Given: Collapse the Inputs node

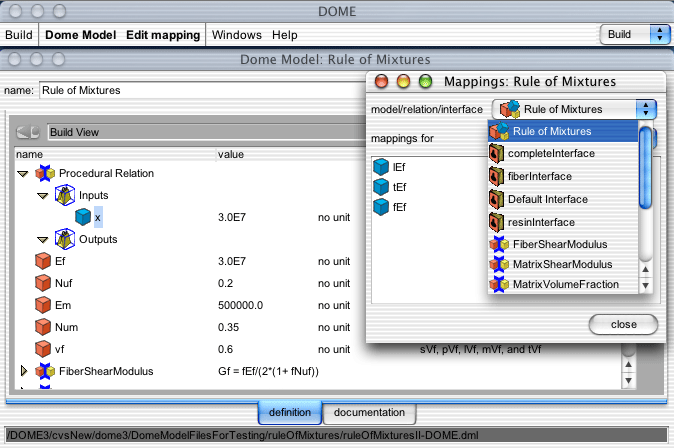Looking at the screenshot, I should click(x=43, y=196).
